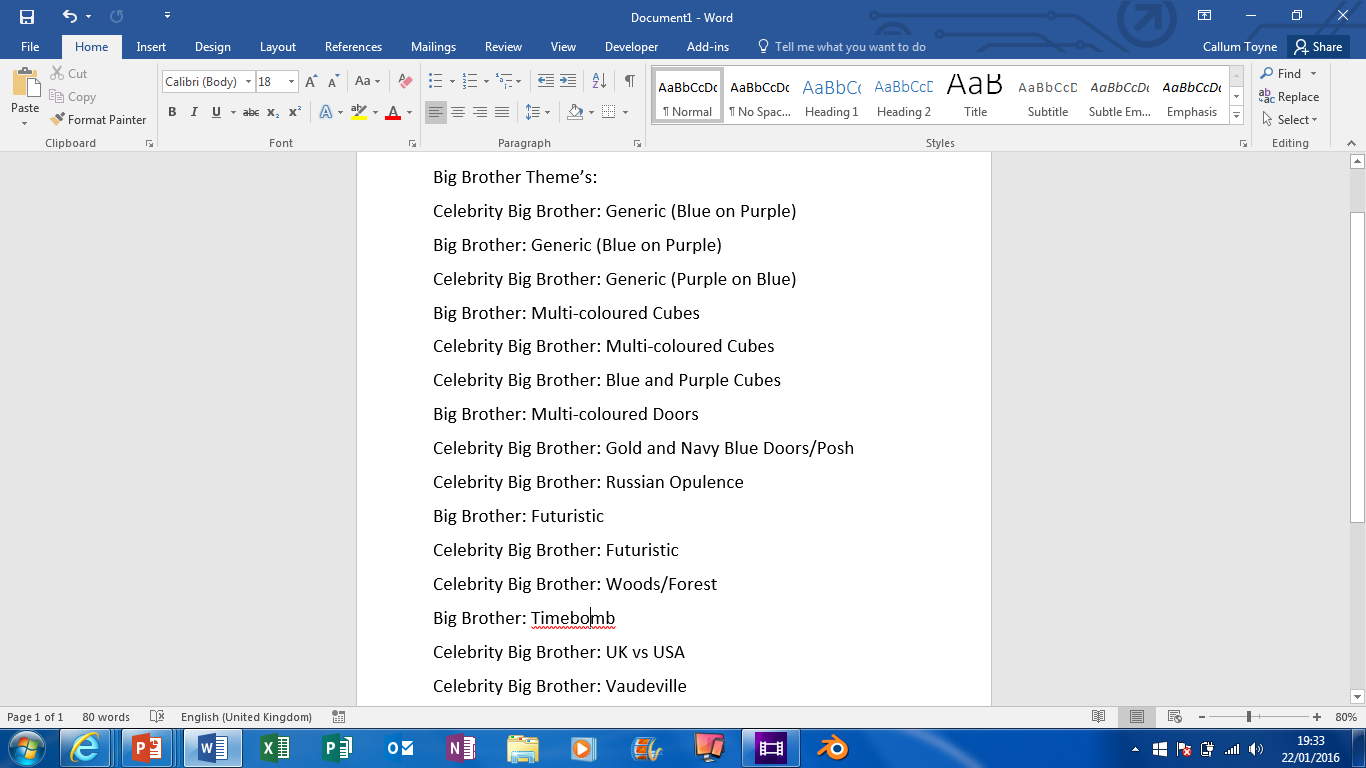The height and width of the screenshot is (768, 1366).
Task: Justify paragraph text
Action: 502,112
